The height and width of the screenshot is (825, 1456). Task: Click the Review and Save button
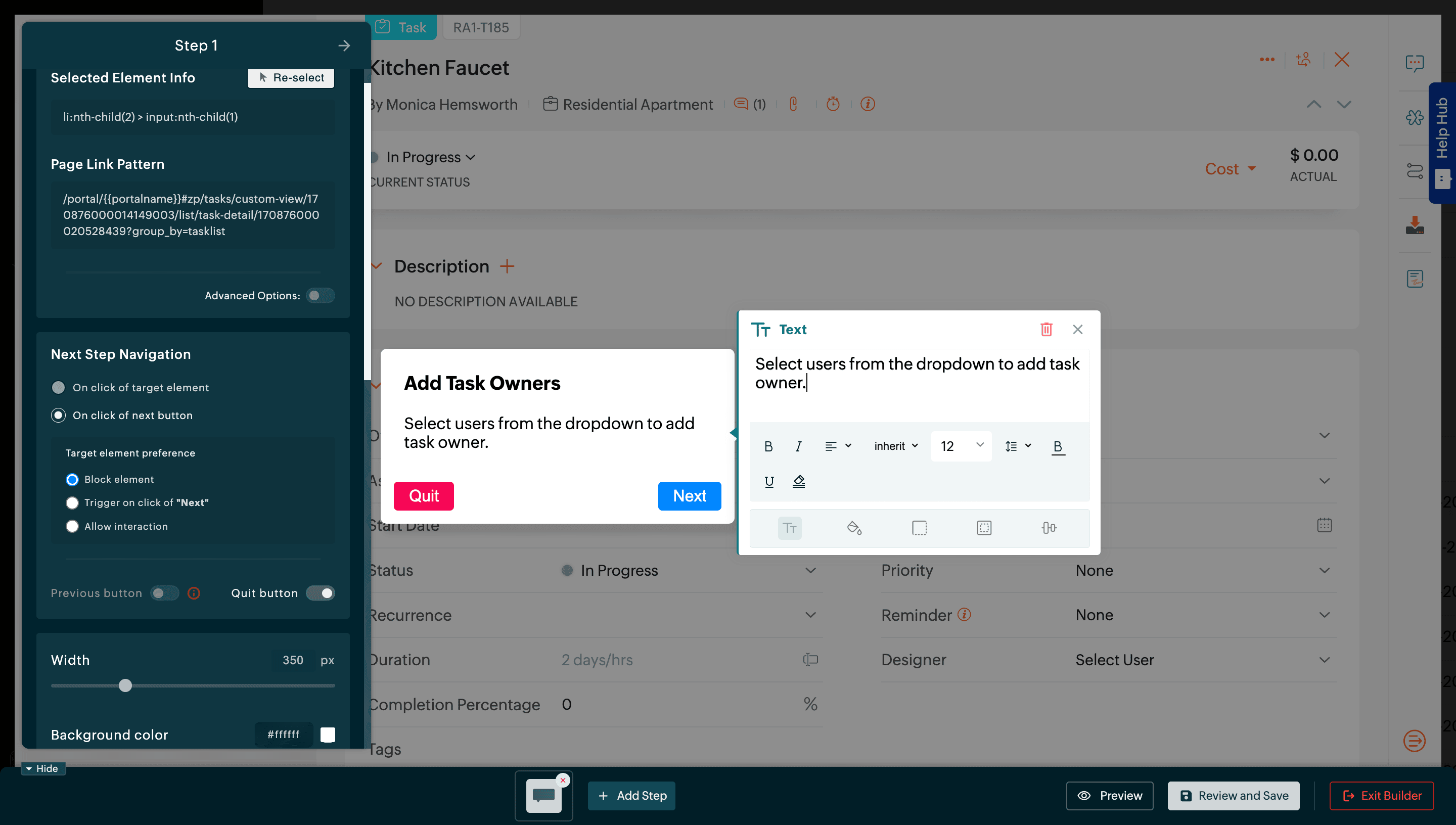1234,796
